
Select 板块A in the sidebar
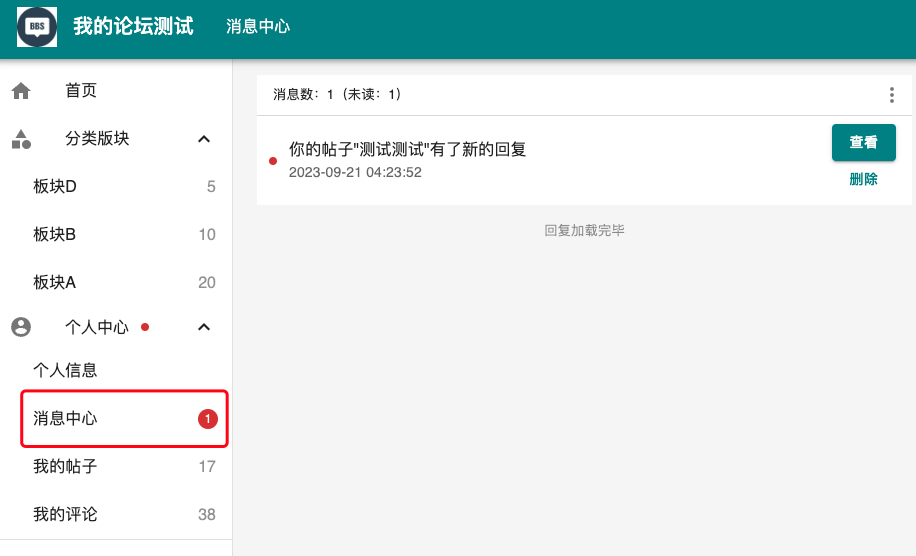[55, 283]
